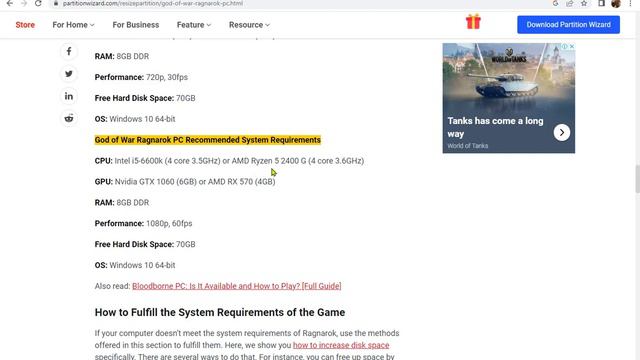The height and width of the screenshot is (360, 640).
Task: Open the For Business menu item
Action: click(x=136, y=25)
